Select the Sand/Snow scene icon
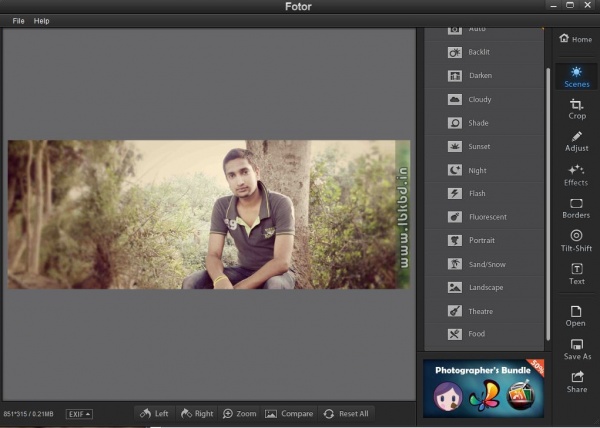The height and width of the screenshot is (428, 600). (455, 264)
